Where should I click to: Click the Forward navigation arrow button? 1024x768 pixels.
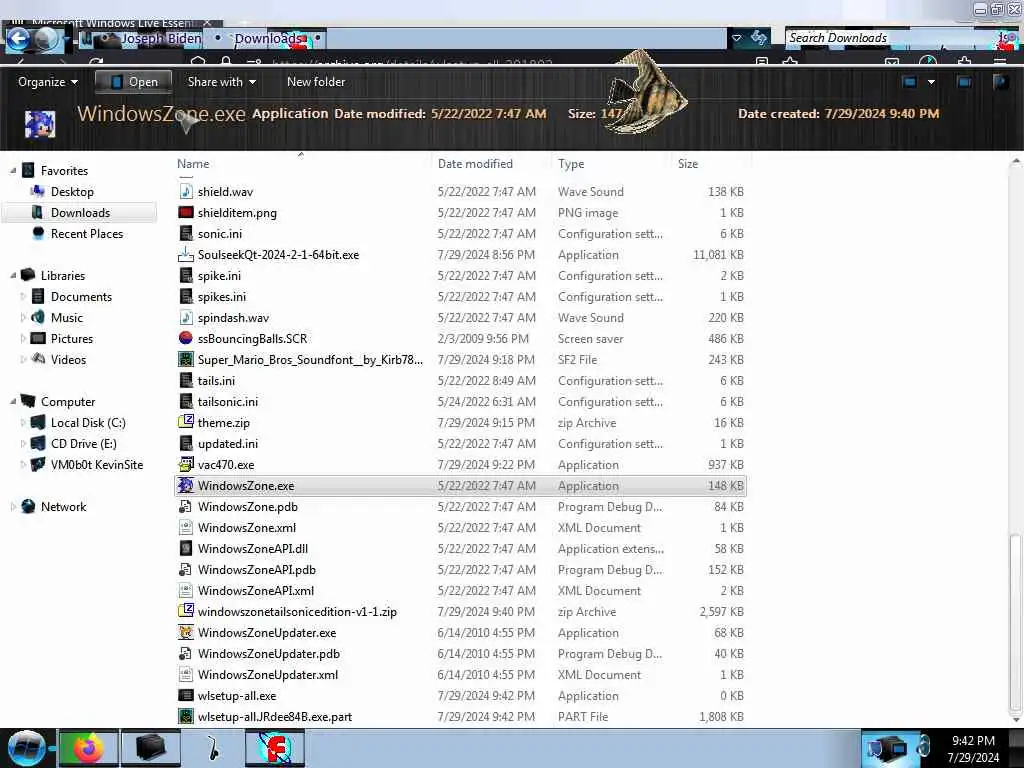47,39
